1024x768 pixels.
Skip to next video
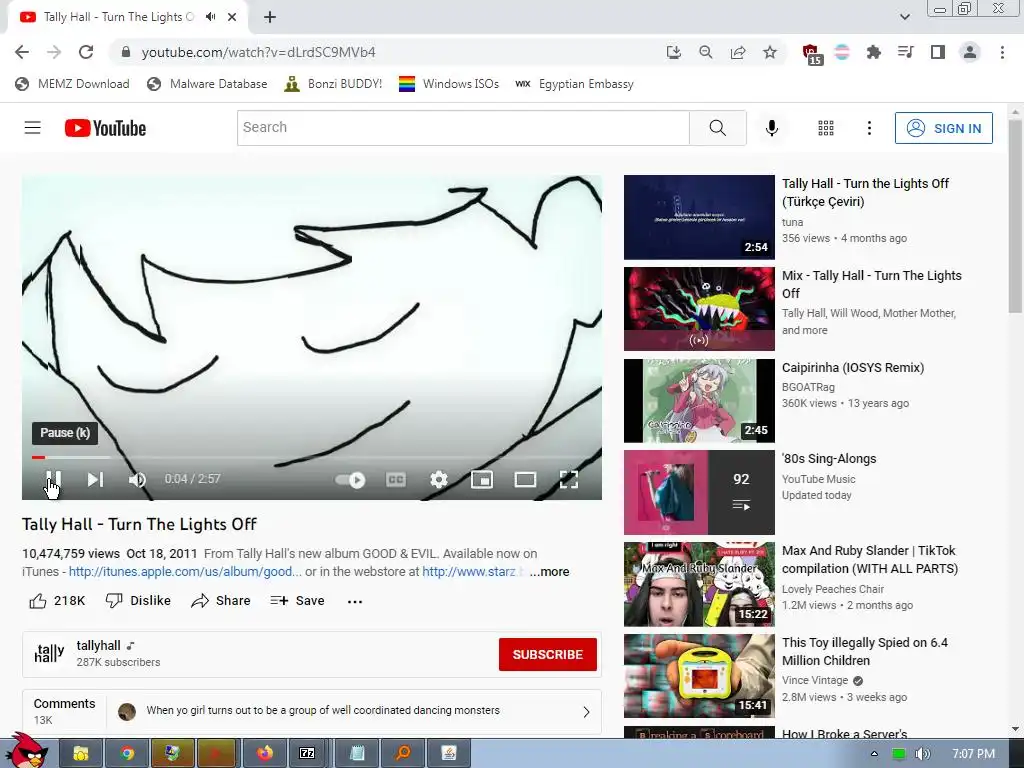tap(95, 479)
